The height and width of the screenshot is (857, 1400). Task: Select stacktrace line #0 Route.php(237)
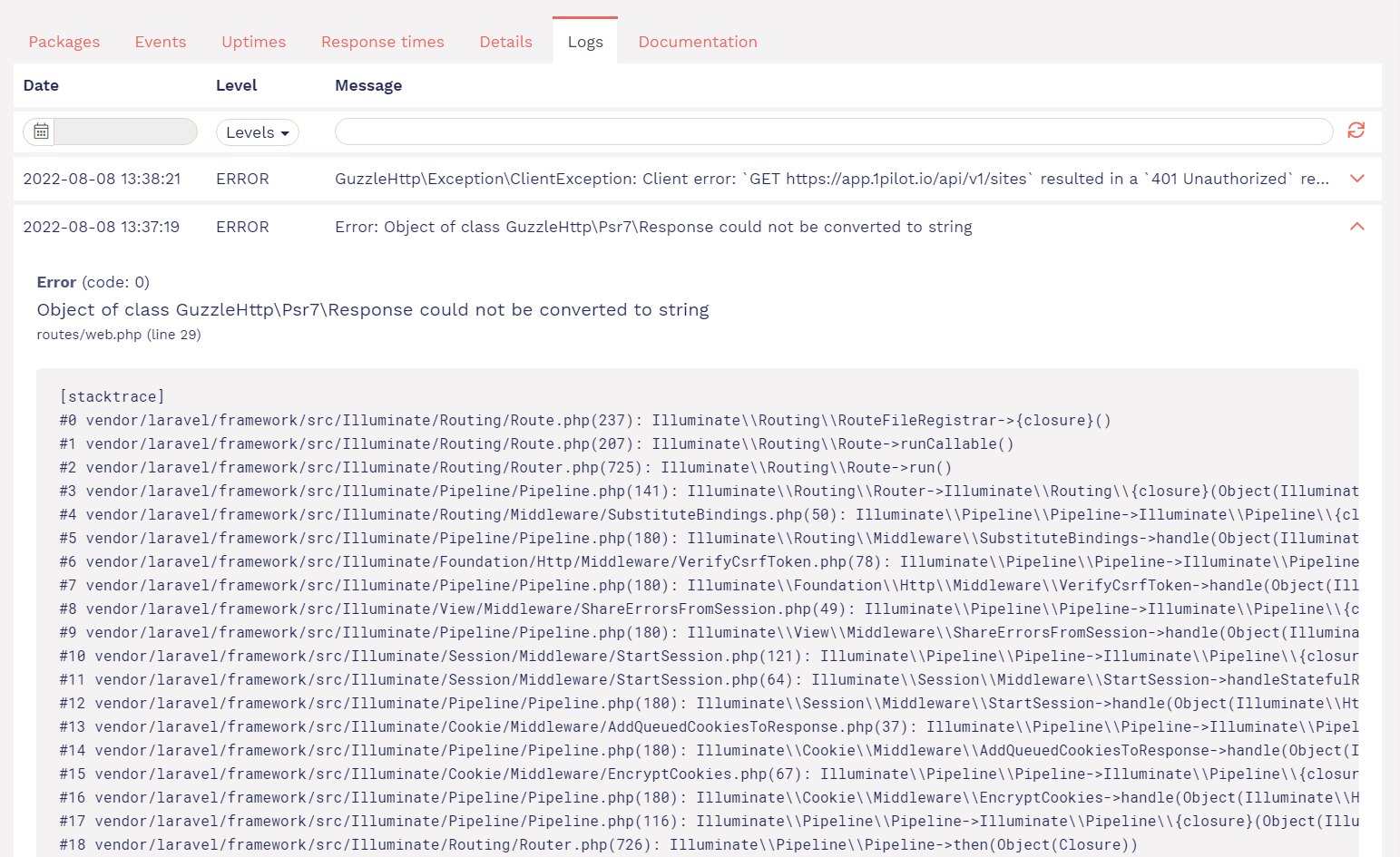585,420
